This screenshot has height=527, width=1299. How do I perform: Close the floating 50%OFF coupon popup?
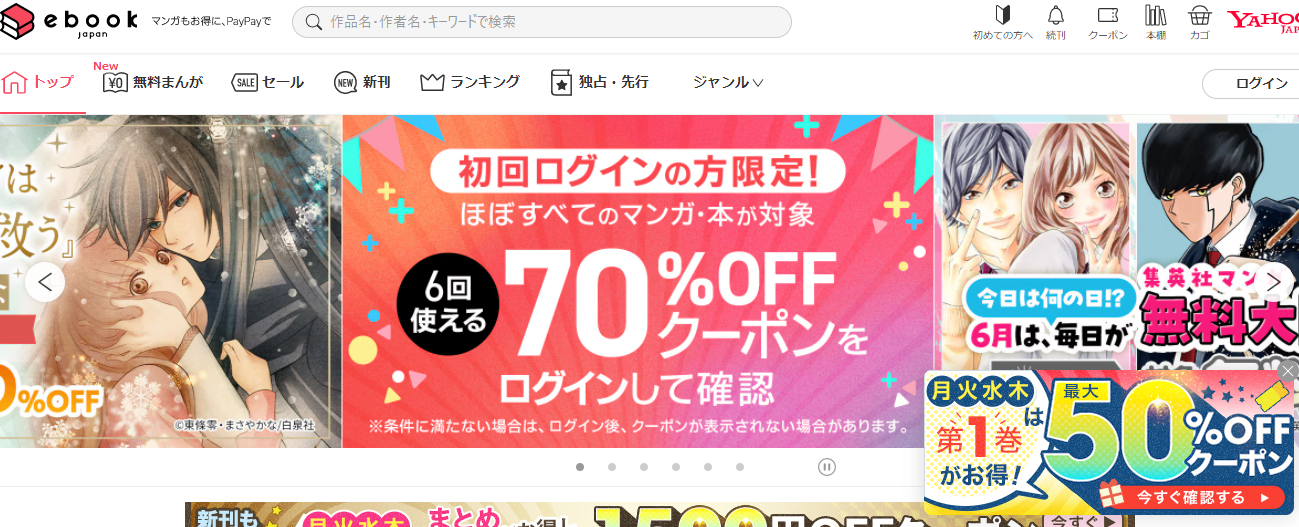click(x=1288, y=371)
